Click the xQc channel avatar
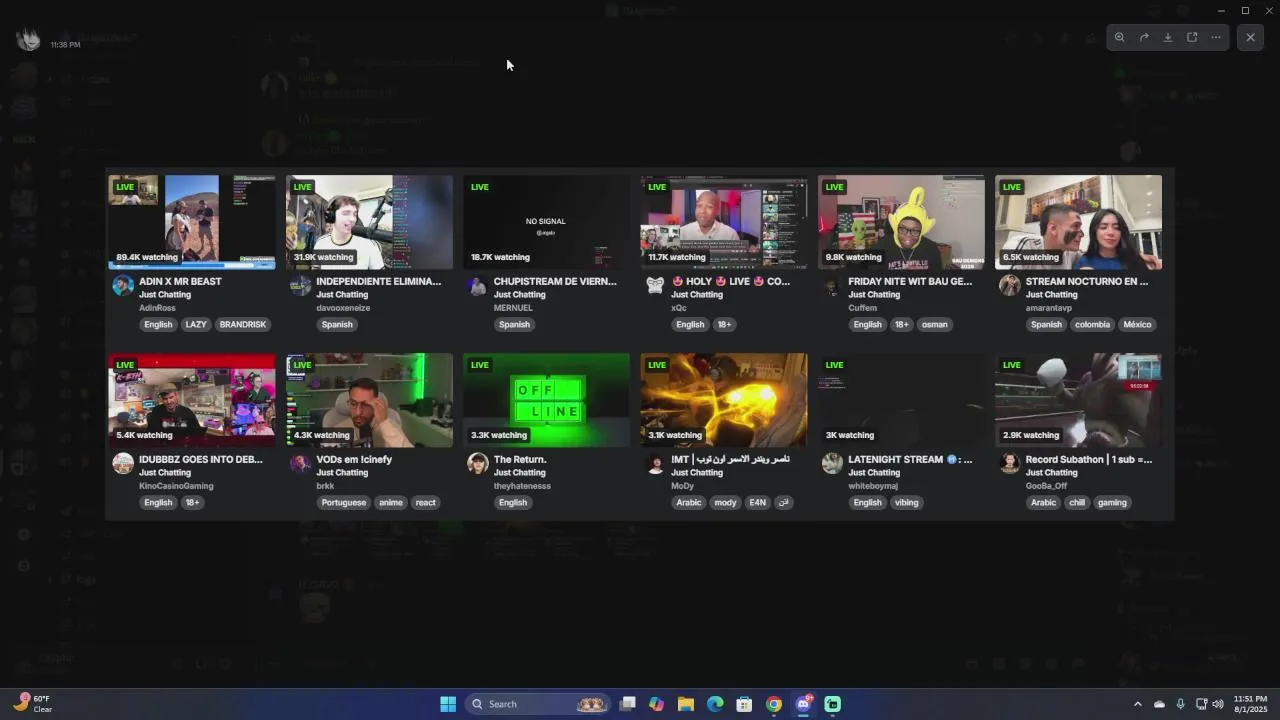The height and width of the screenshot is (720, 1280). pyautogui.click(x=655, y=286)
